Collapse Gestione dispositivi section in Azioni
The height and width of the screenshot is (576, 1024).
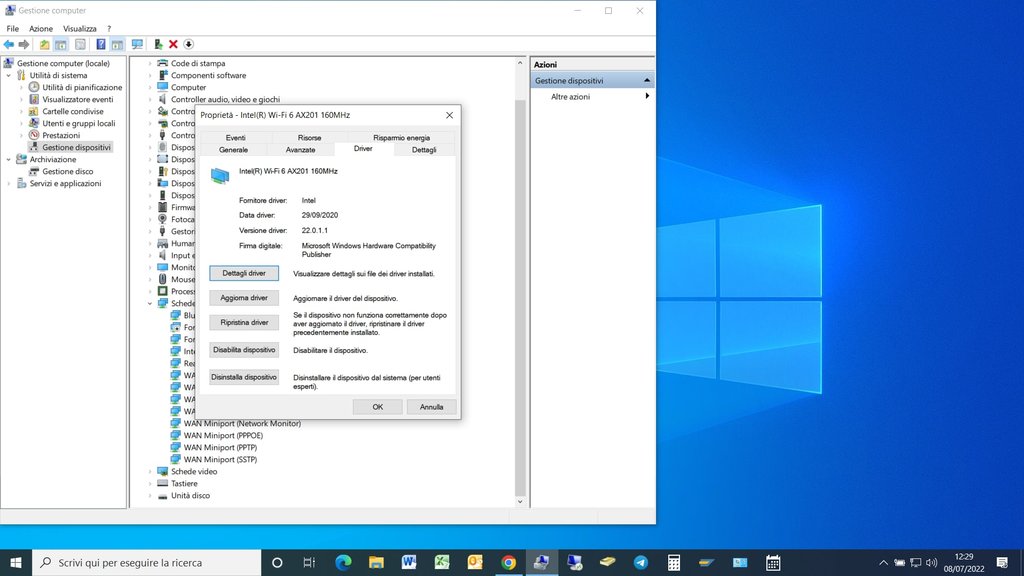point(647,81)
